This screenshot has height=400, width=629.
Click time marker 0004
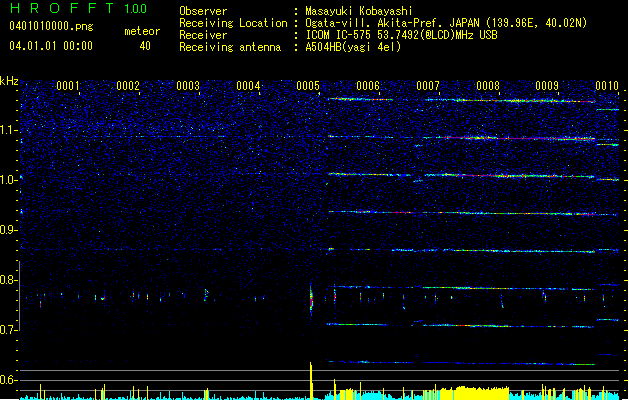pos(248,86)
